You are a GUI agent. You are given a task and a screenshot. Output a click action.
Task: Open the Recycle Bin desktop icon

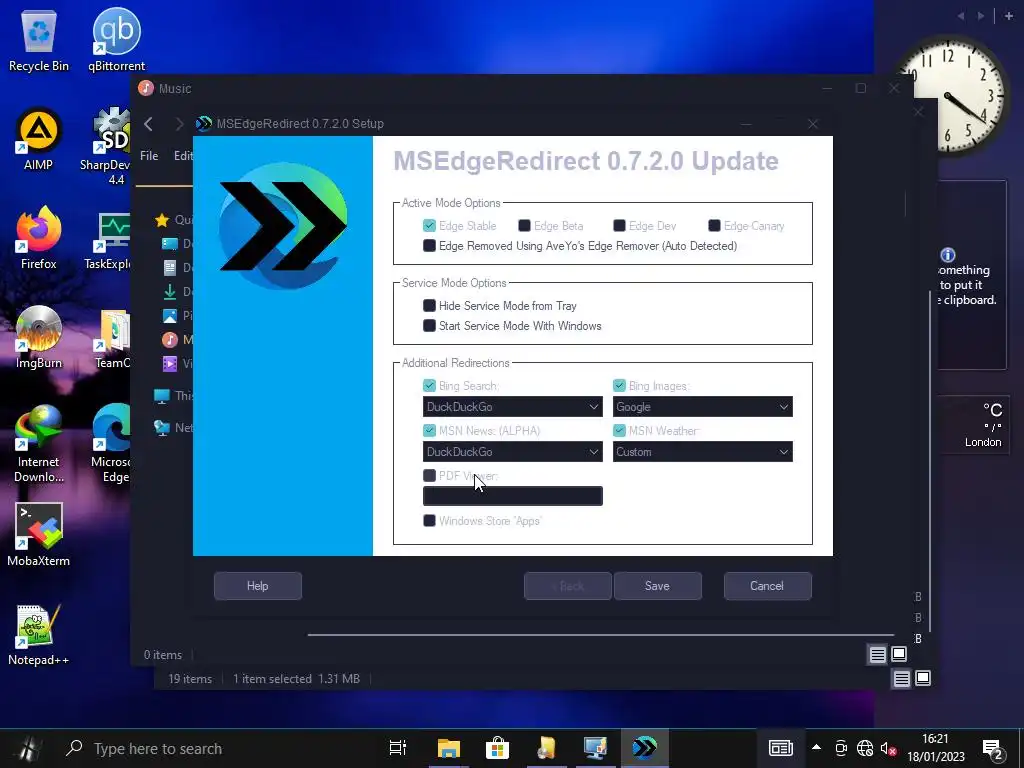pos(39,40)
